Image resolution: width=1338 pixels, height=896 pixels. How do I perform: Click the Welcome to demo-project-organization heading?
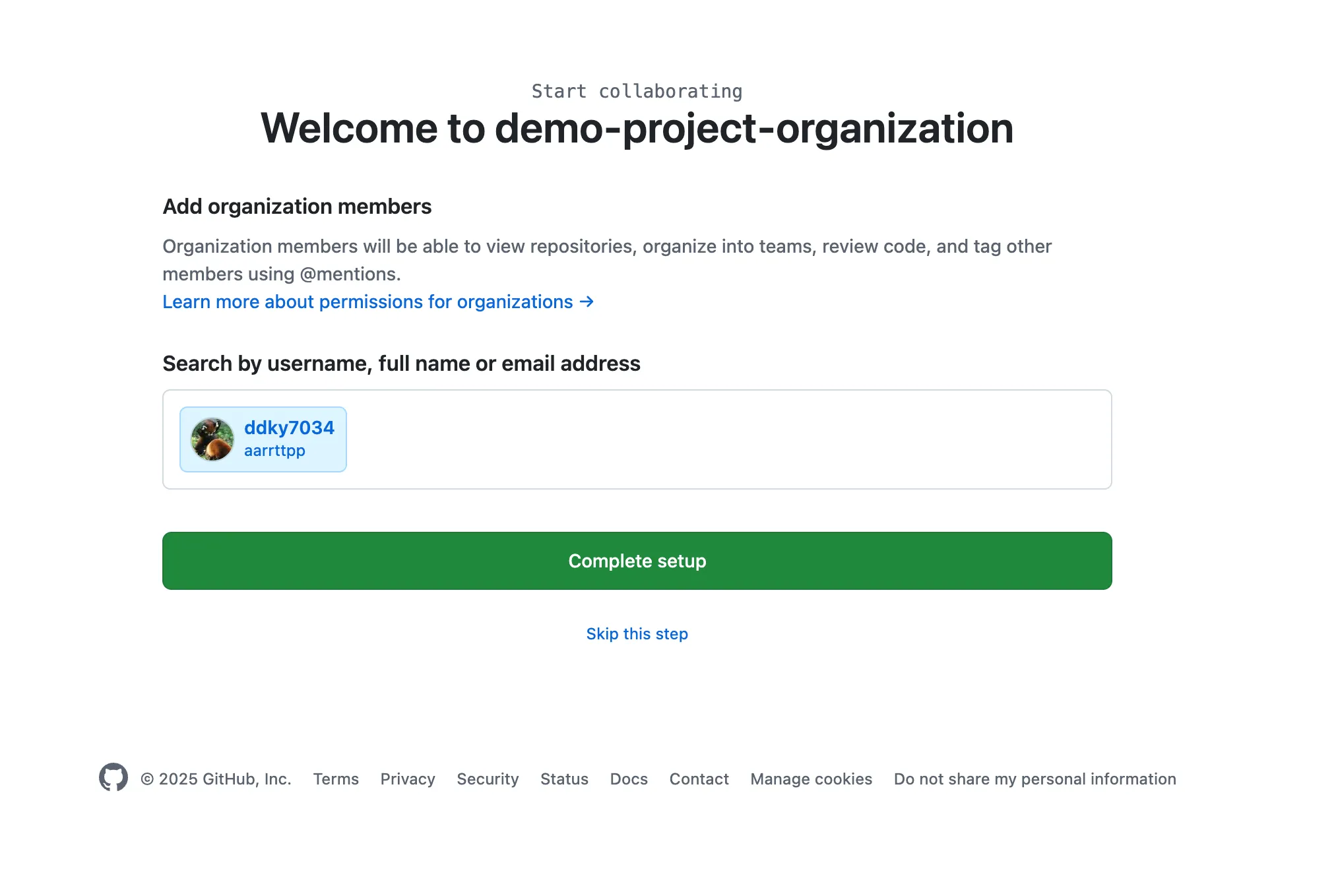coord(637,128)
